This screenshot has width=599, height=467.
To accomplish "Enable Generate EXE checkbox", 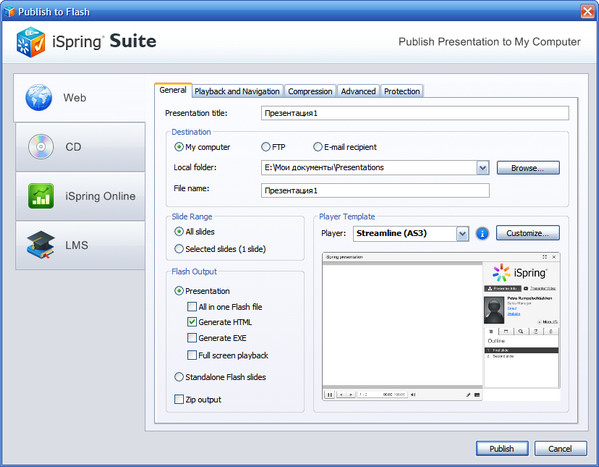I will pos(192,338).
